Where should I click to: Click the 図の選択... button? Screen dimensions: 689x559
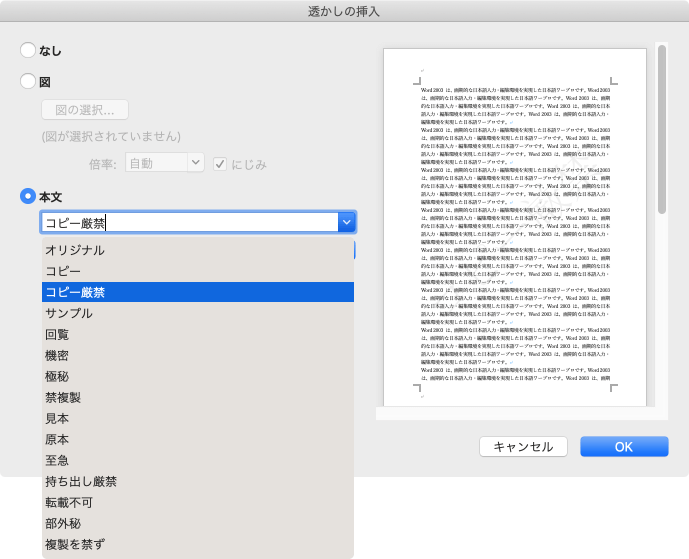tap(85, 110)
